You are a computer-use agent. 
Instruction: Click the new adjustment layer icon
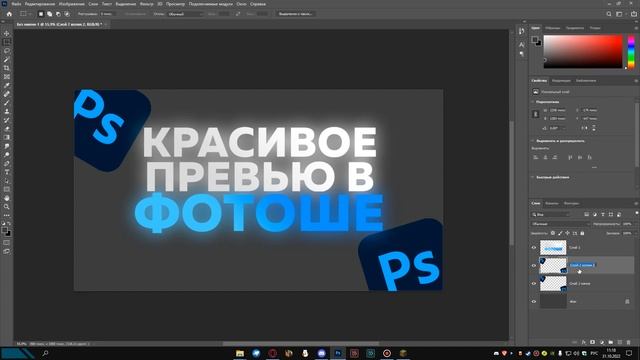click(602, 342)
